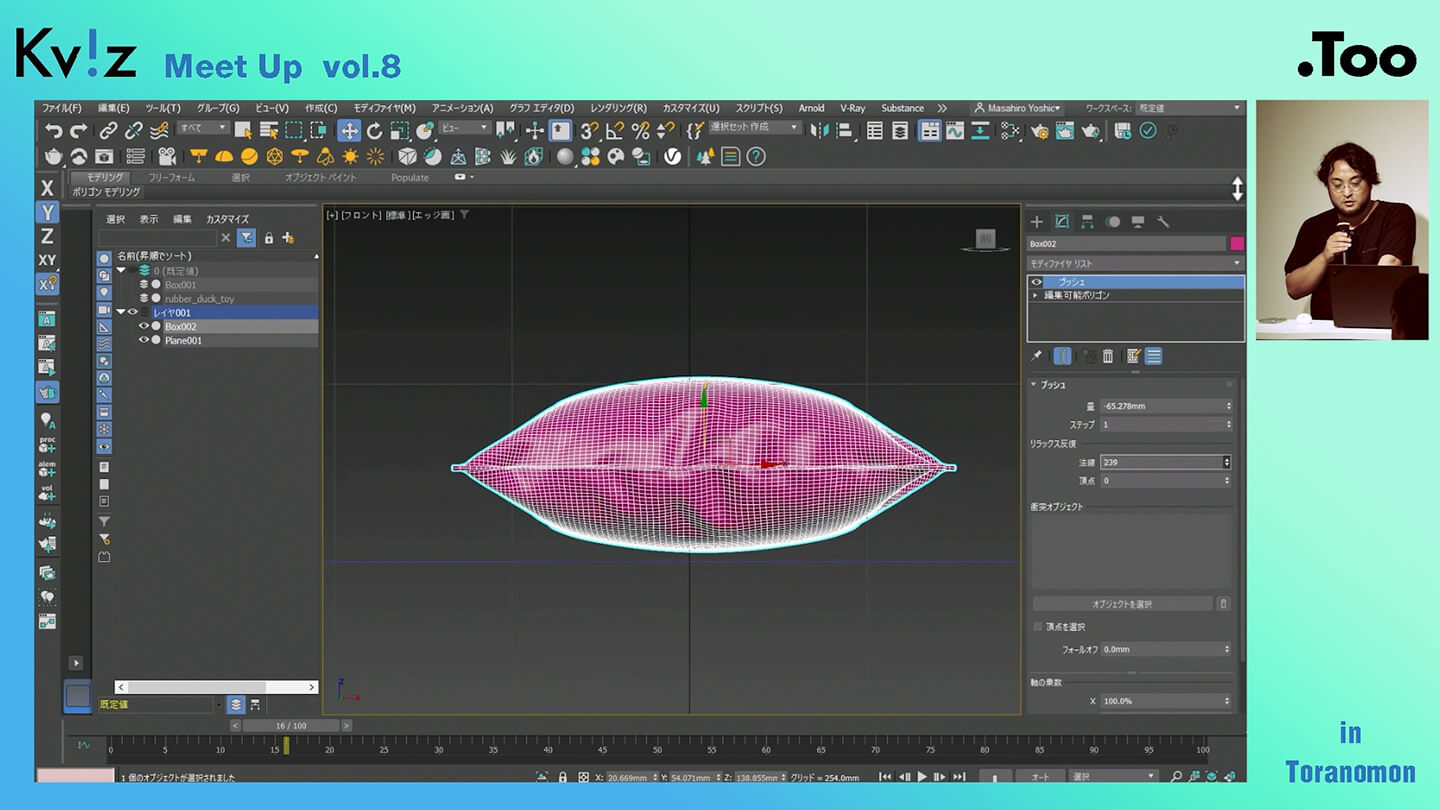Viewport: 1440px width, 810px height.
Task: Click the Box002 pink color swatch
Action: [x=1237, y=244]
